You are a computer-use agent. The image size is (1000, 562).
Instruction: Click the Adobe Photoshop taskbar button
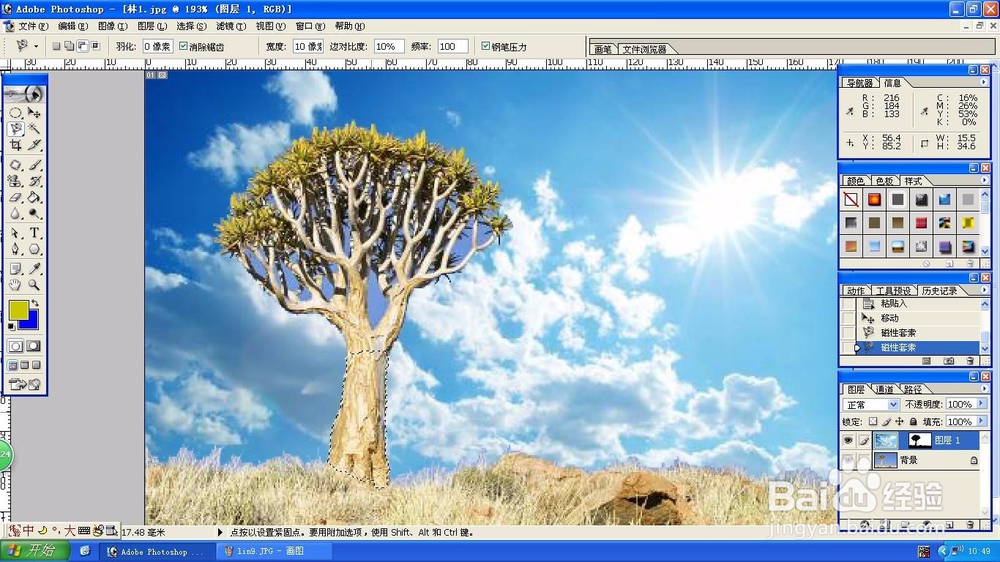click(x=156, y=551)
